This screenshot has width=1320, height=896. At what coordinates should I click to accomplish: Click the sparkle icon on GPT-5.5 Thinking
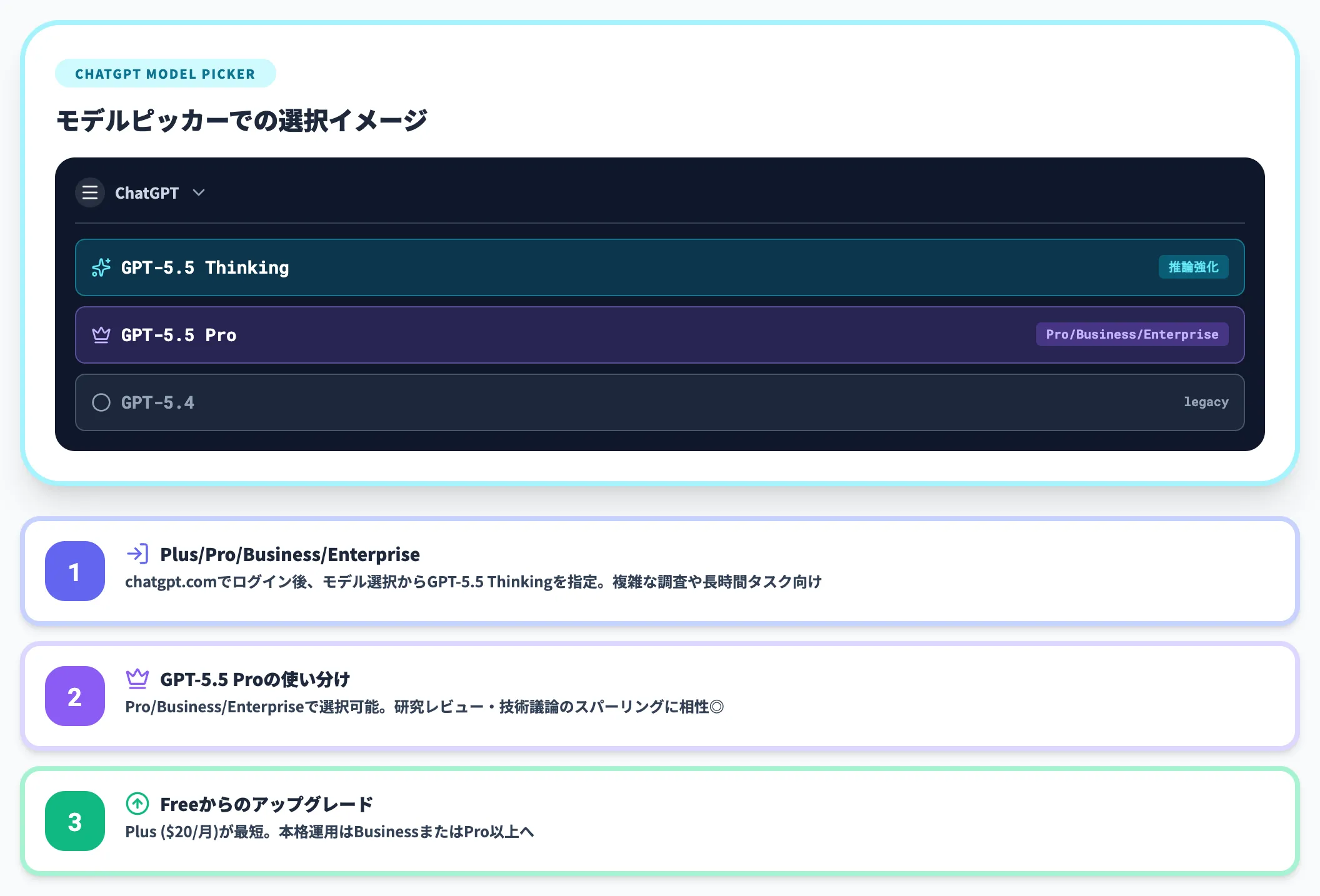(x=100, y=267)
